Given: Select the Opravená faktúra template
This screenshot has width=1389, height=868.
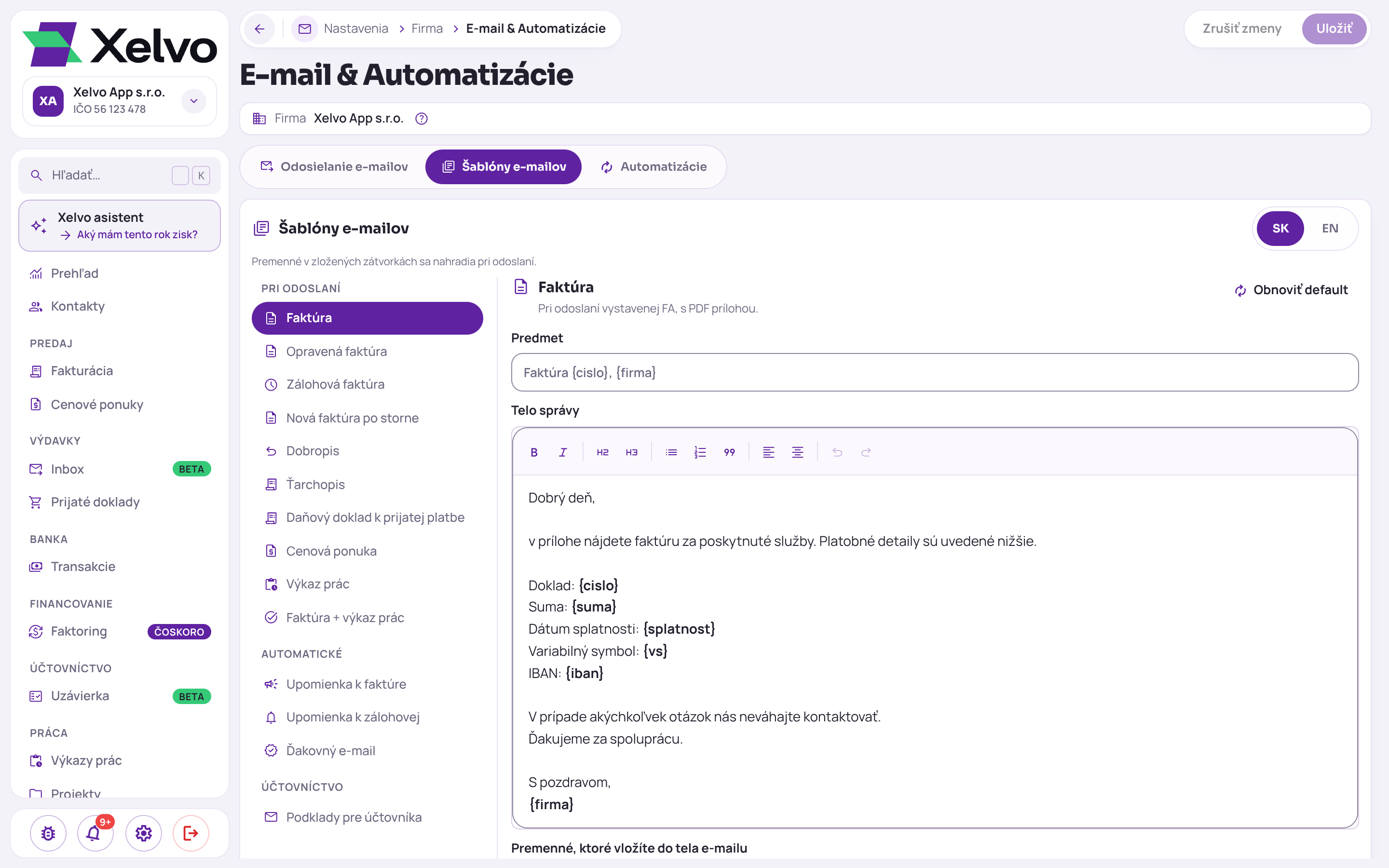Looking at the screenshot, I should pyautogui.click(x=368, y=352).
